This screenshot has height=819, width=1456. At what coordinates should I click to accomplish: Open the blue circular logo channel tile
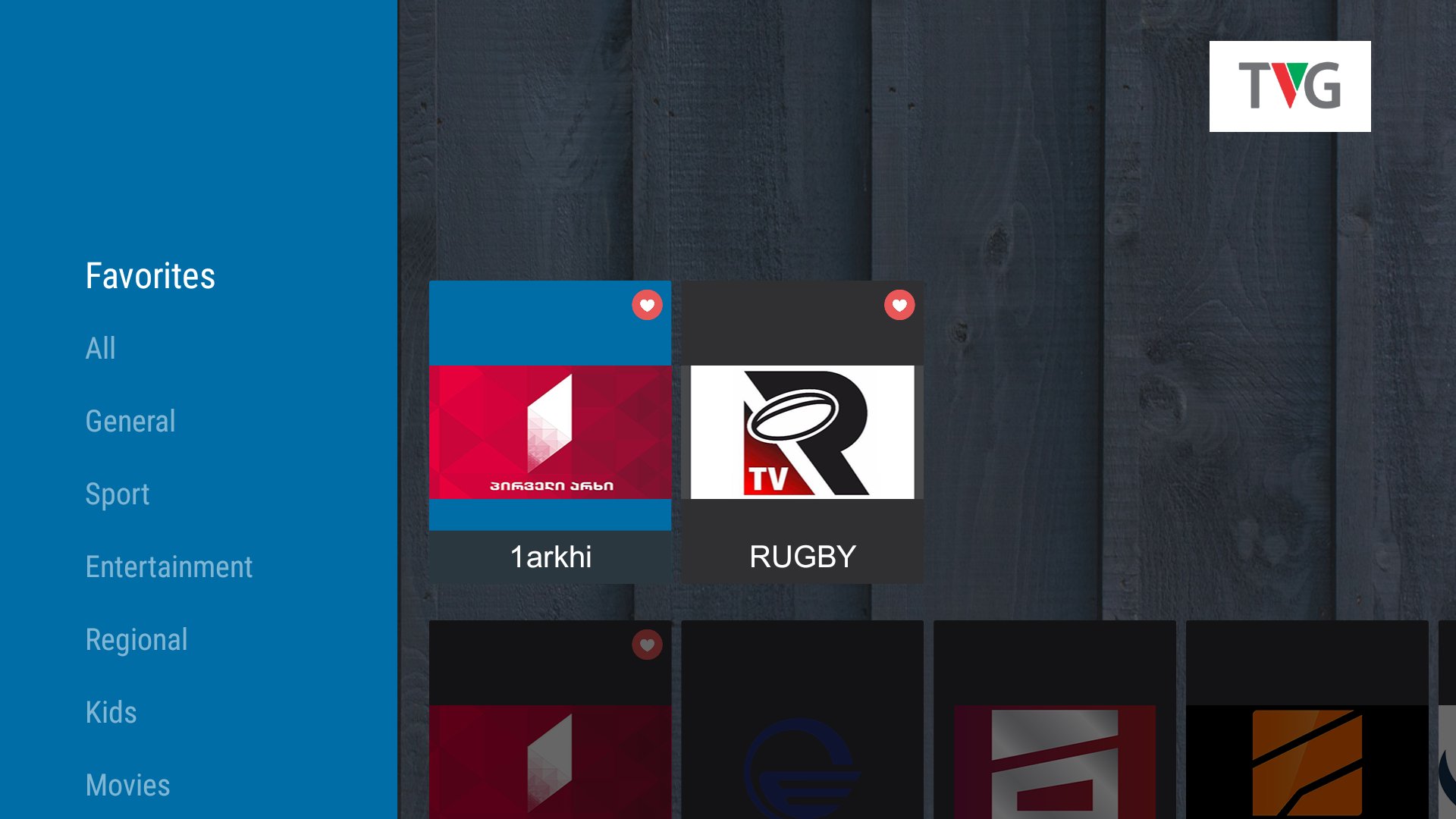click(802, 762)
